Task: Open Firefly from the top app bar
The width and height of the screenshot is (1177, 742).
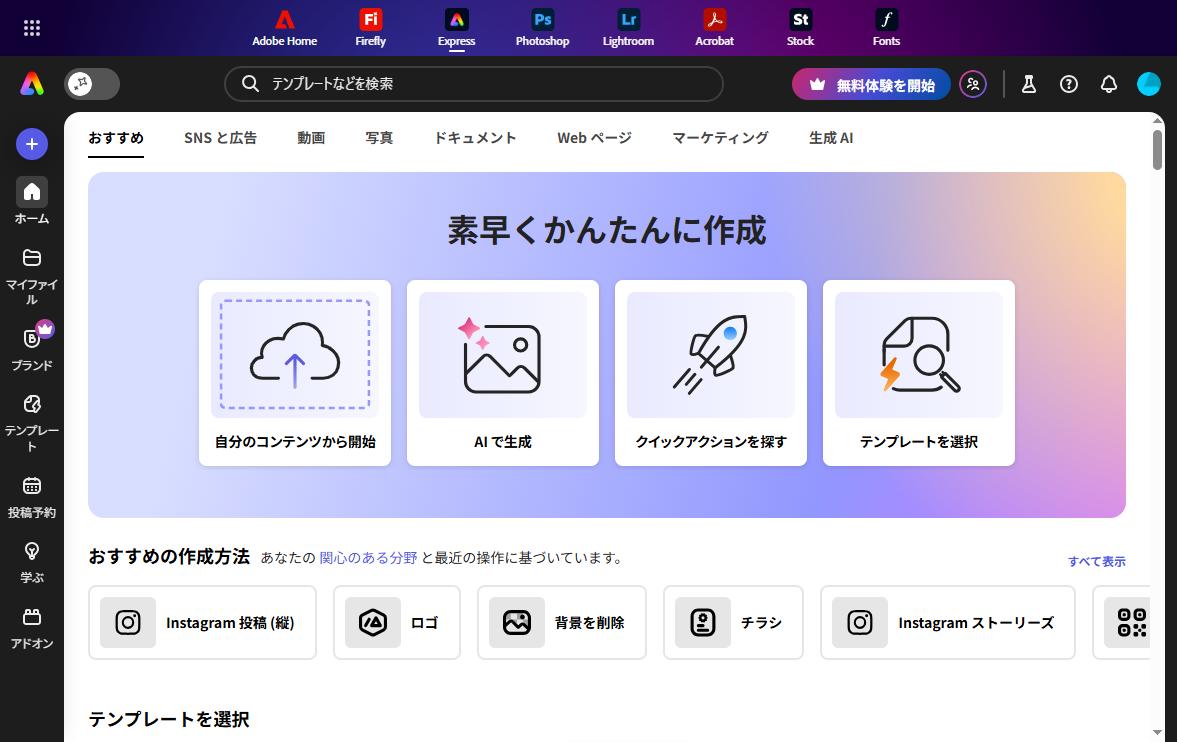Action: tap(370, 27)
